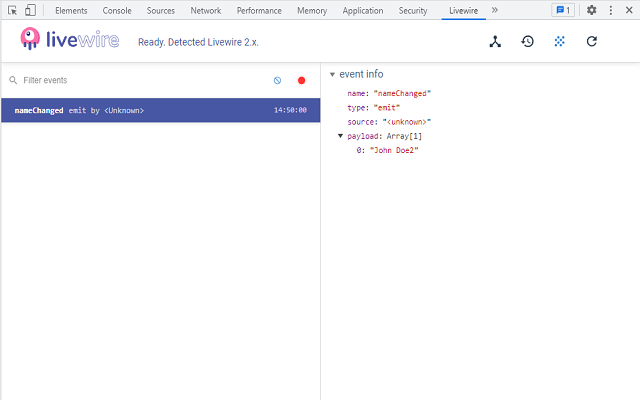640x400 pixels.
Task: Show more DevTools tabs chevron
Action: [x=495, y=10]
